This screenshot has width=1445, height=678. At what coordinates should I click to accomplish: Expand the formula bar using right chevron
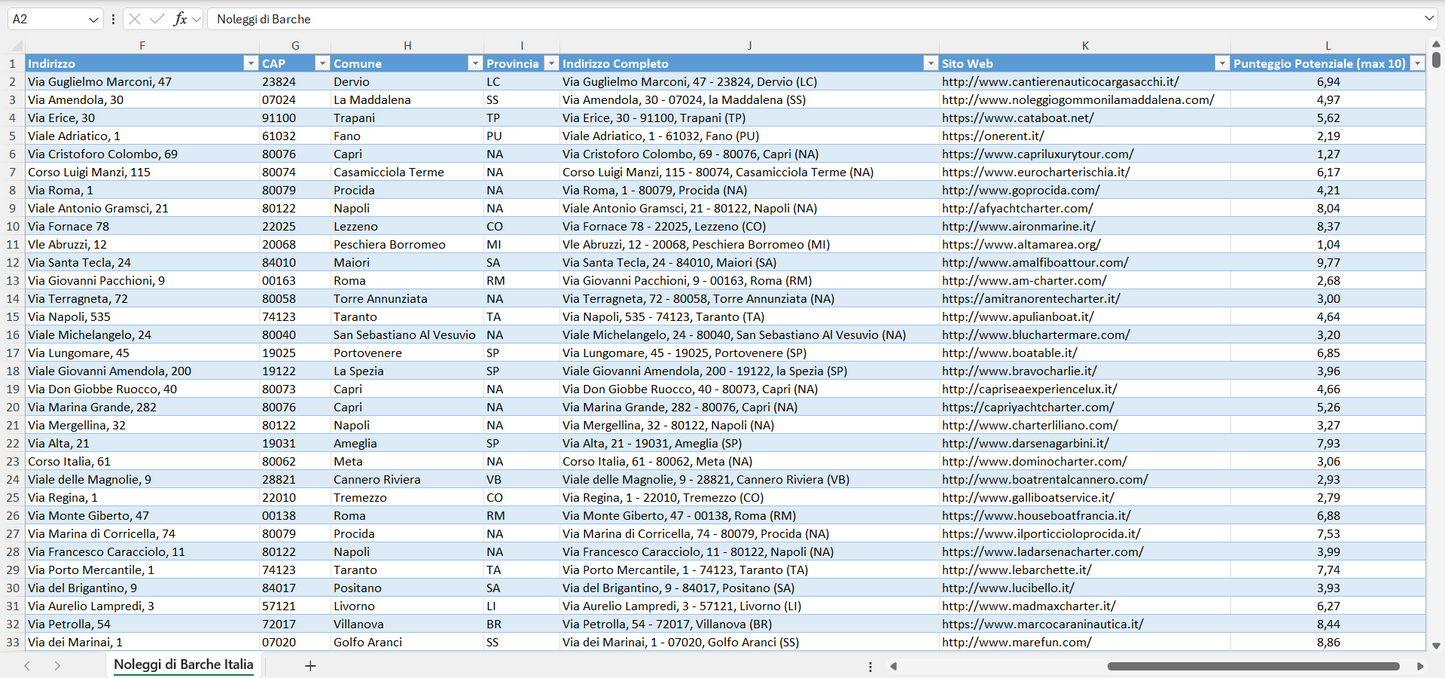point(1429,19)
